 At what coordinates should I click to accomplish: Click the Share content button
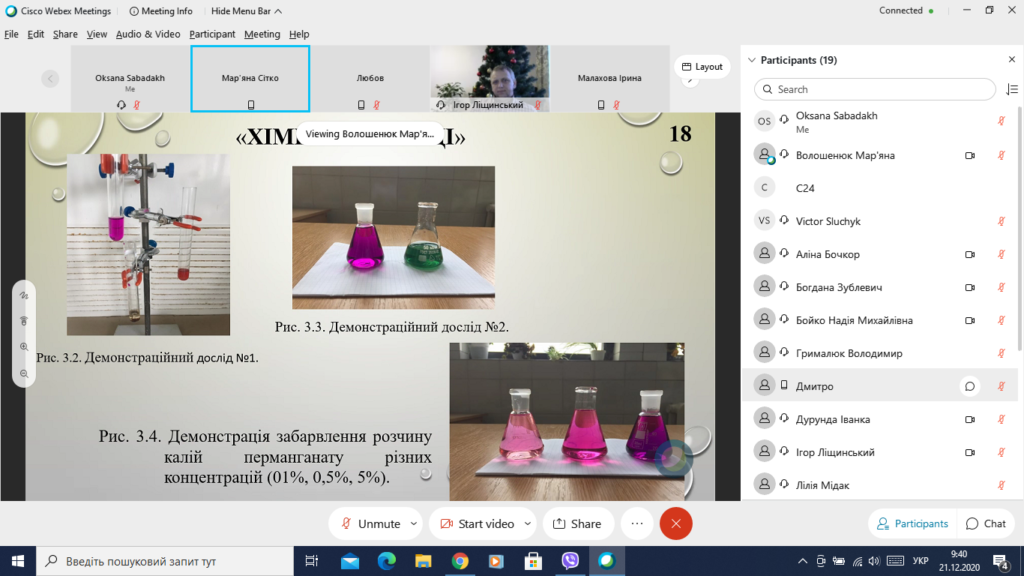[577, 524]
